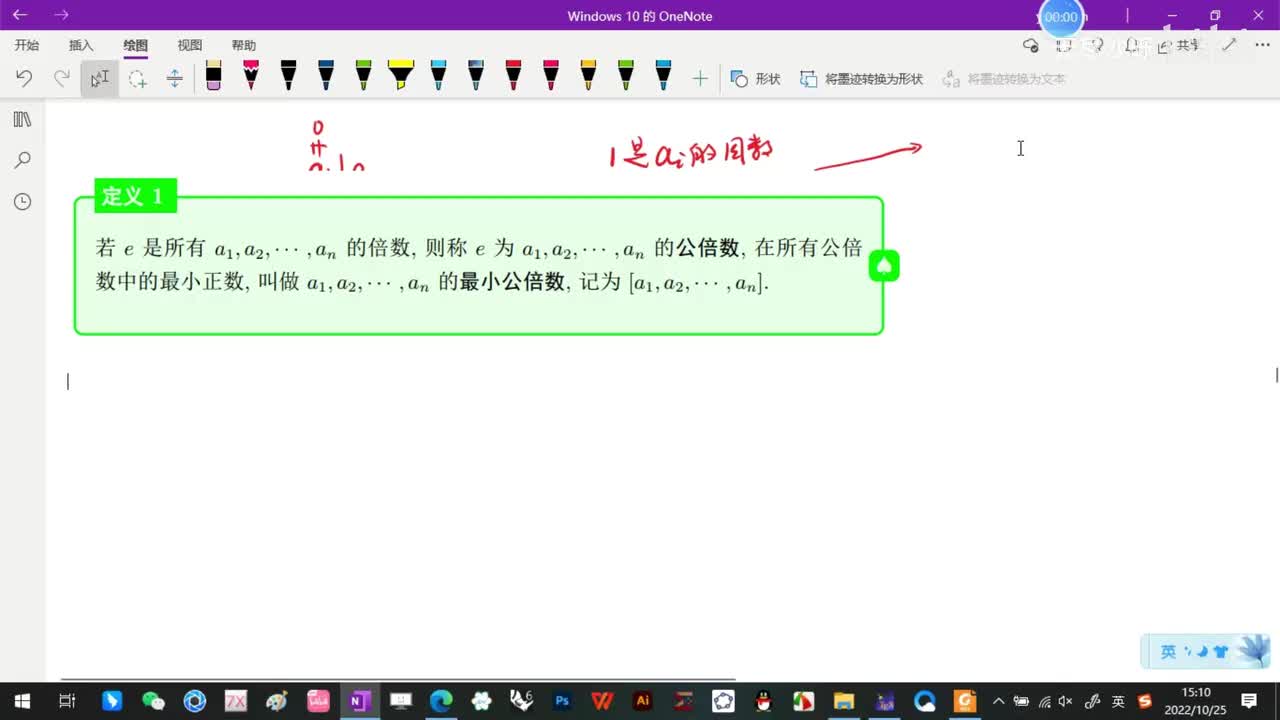Switch input language 英 in system tray
The image size is (1280, 720).
tap(1118, 701)
